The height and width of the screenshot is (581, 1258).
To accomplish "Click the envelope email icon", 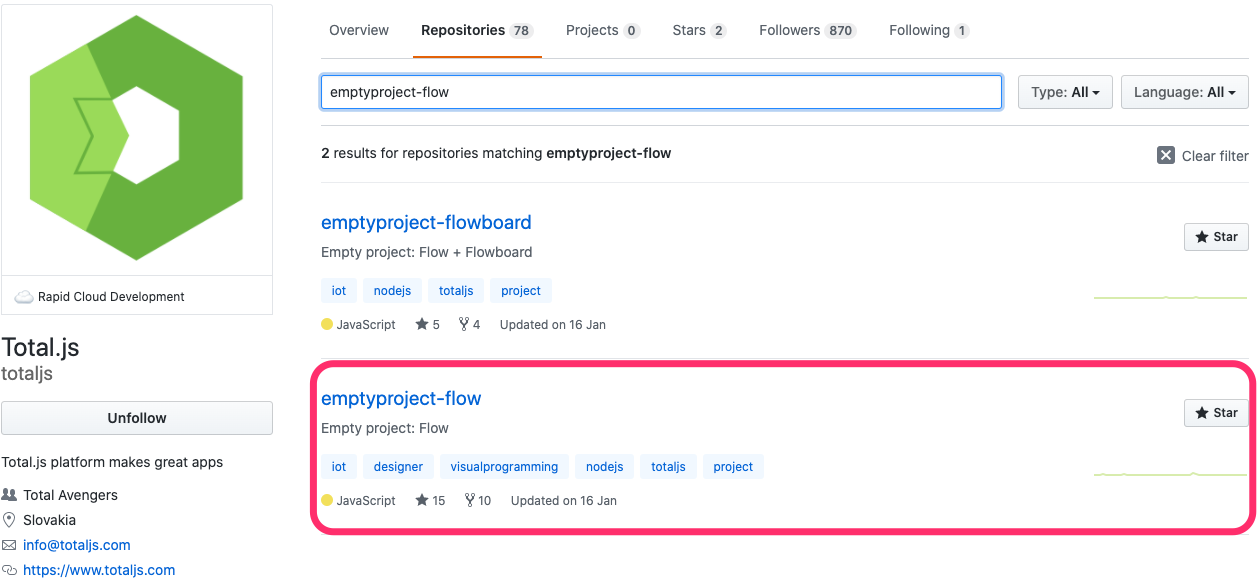I will click(9, 545).
